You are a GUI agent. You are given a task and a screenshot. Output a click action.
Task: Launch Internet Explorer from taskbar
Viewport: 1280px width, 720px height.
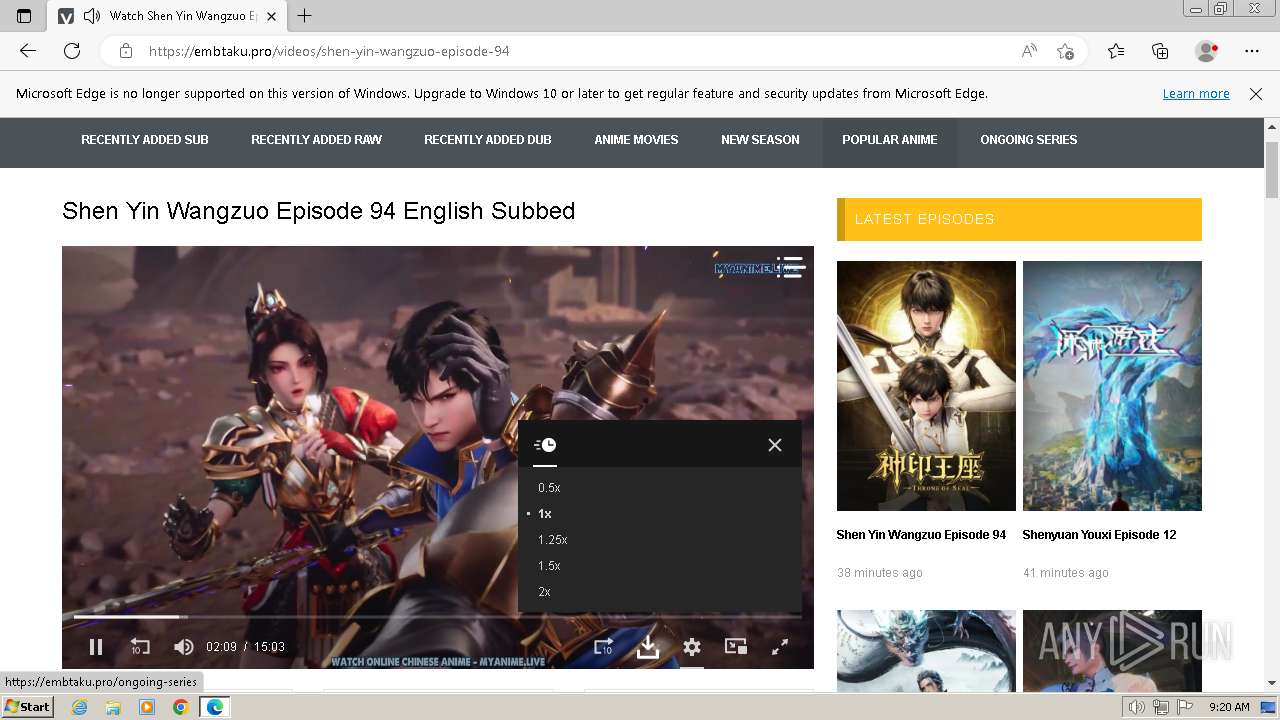tap(80, 707)
